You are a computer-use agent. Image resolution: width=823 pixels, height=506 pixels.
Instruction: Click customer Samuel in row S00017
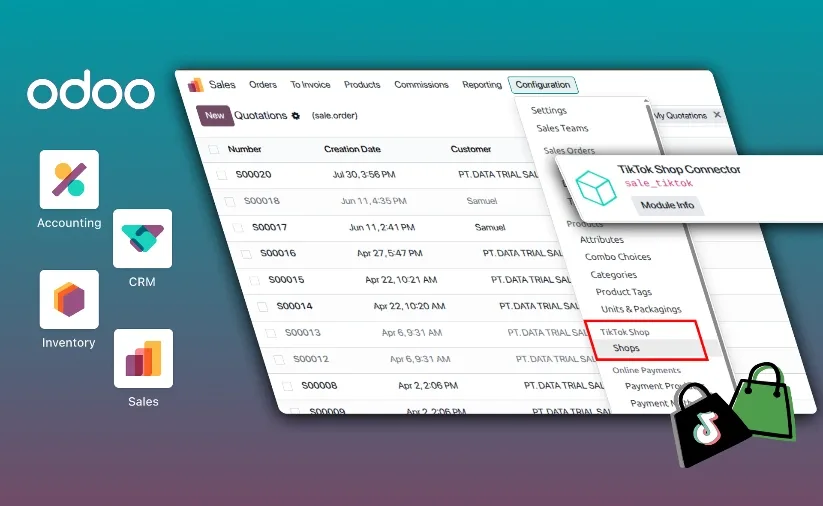click(x=490, y=227)
